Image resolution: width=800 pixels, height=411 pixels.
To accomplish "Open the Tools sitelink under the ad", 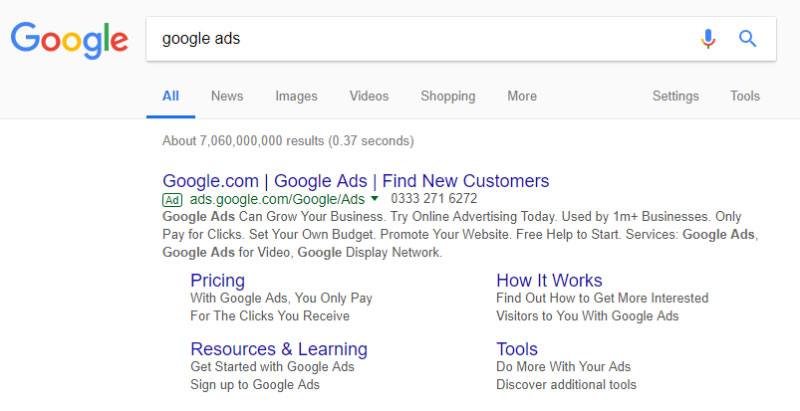I will [x=517, y=349].
